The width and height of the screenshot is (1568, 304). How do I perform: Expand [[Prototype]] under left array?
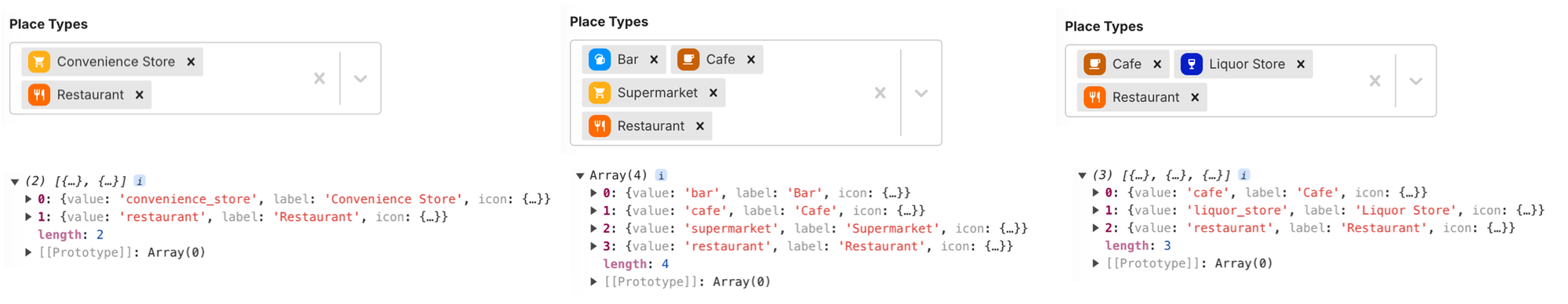29,252
